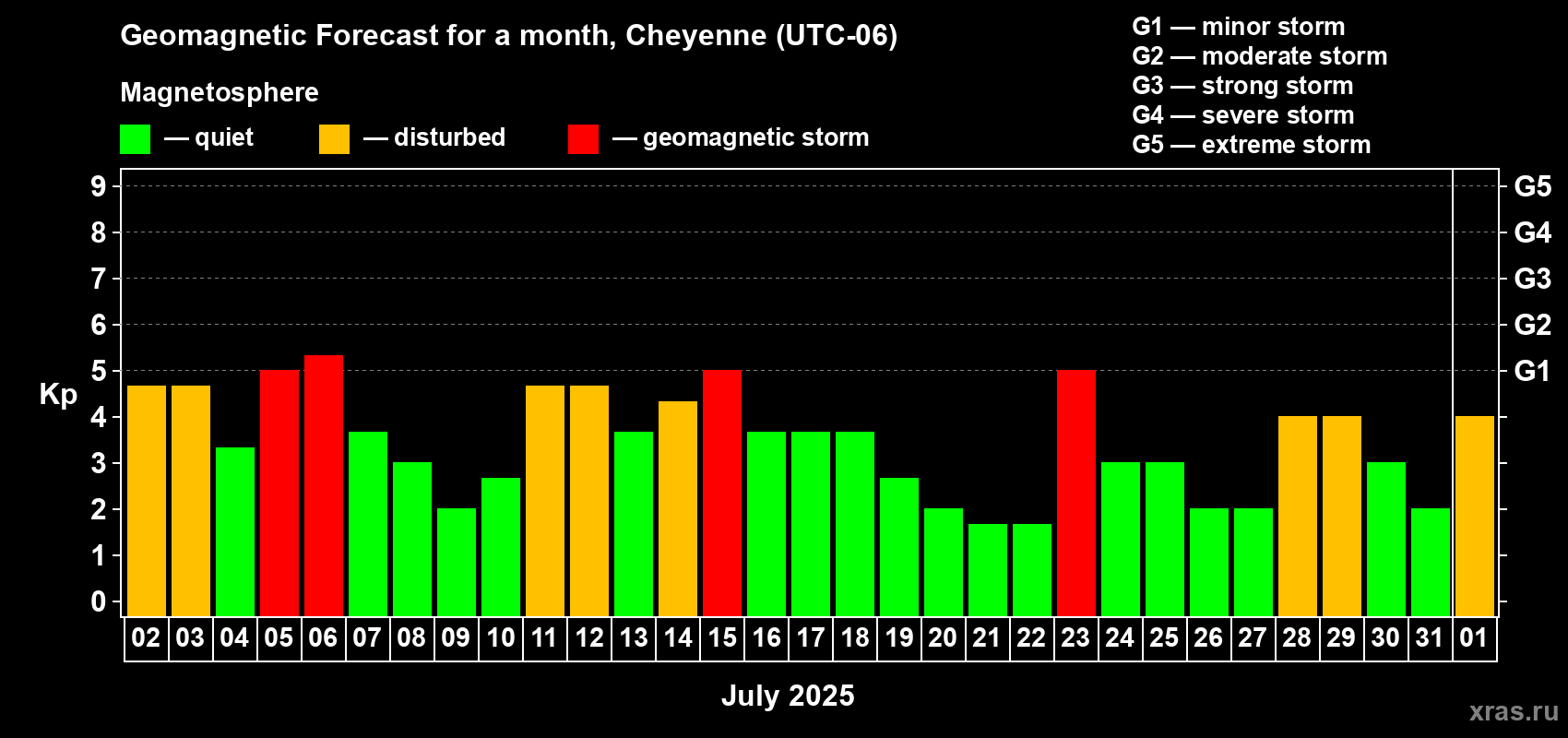Select the orange bar for July 02
Viewport: 1568px width, 738px height.
[147, 501]
